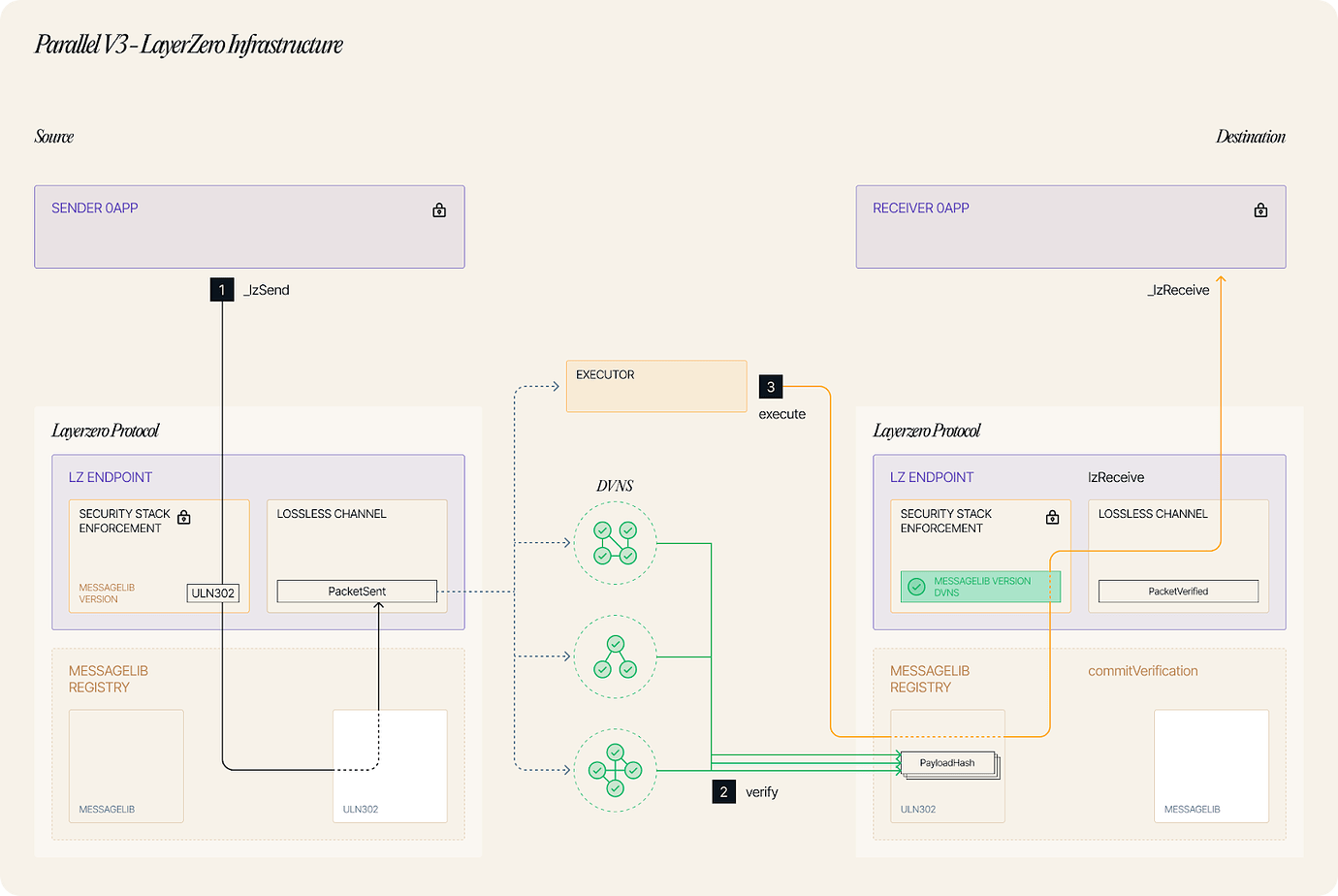Click destination "LZ ENDPOINT" label
1338x896 pixels.
click(x=932, y=477)
